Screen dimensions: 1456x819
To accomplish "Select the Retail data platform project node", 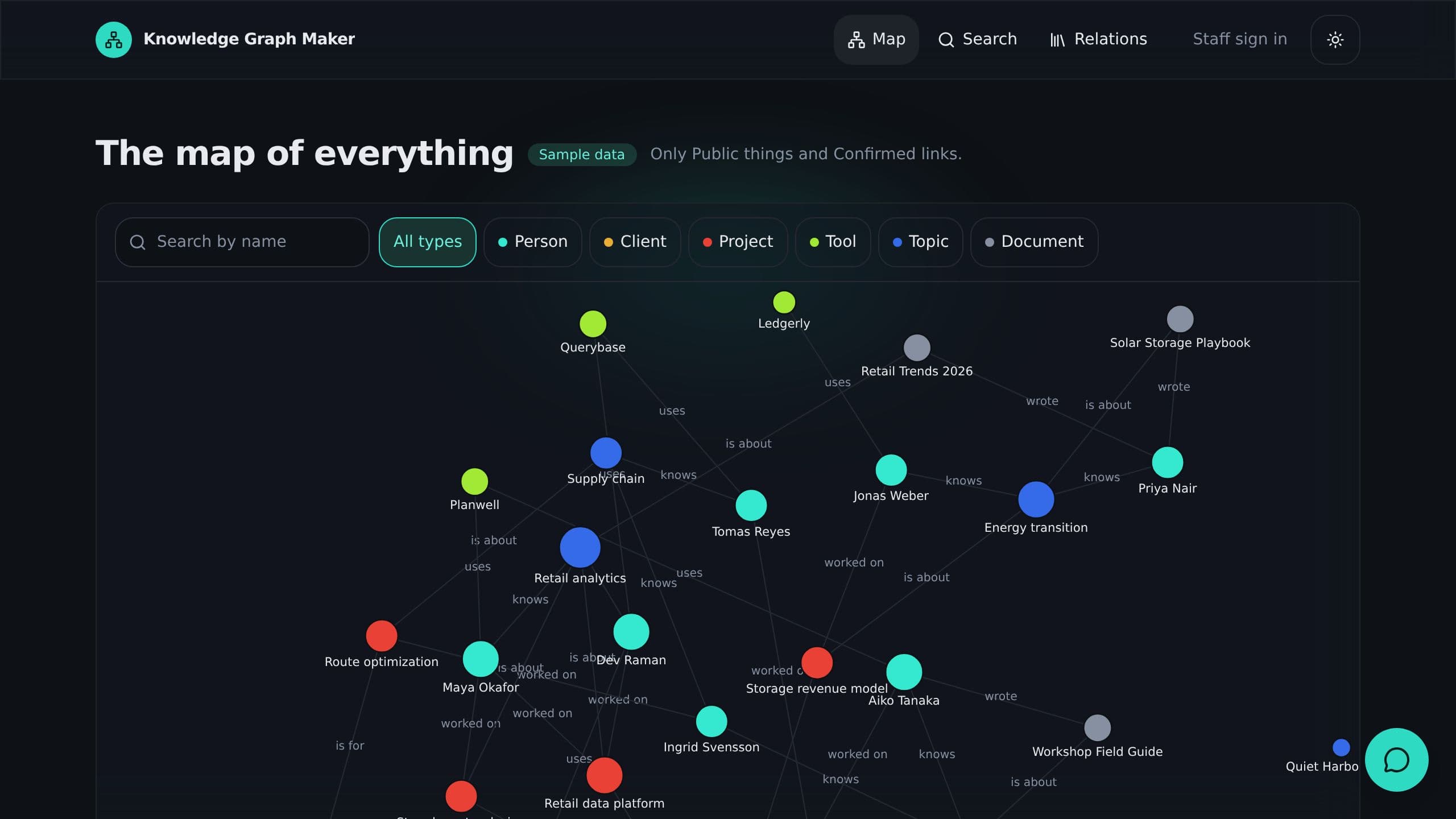I will pyautogui.click(x=604, y=775).
